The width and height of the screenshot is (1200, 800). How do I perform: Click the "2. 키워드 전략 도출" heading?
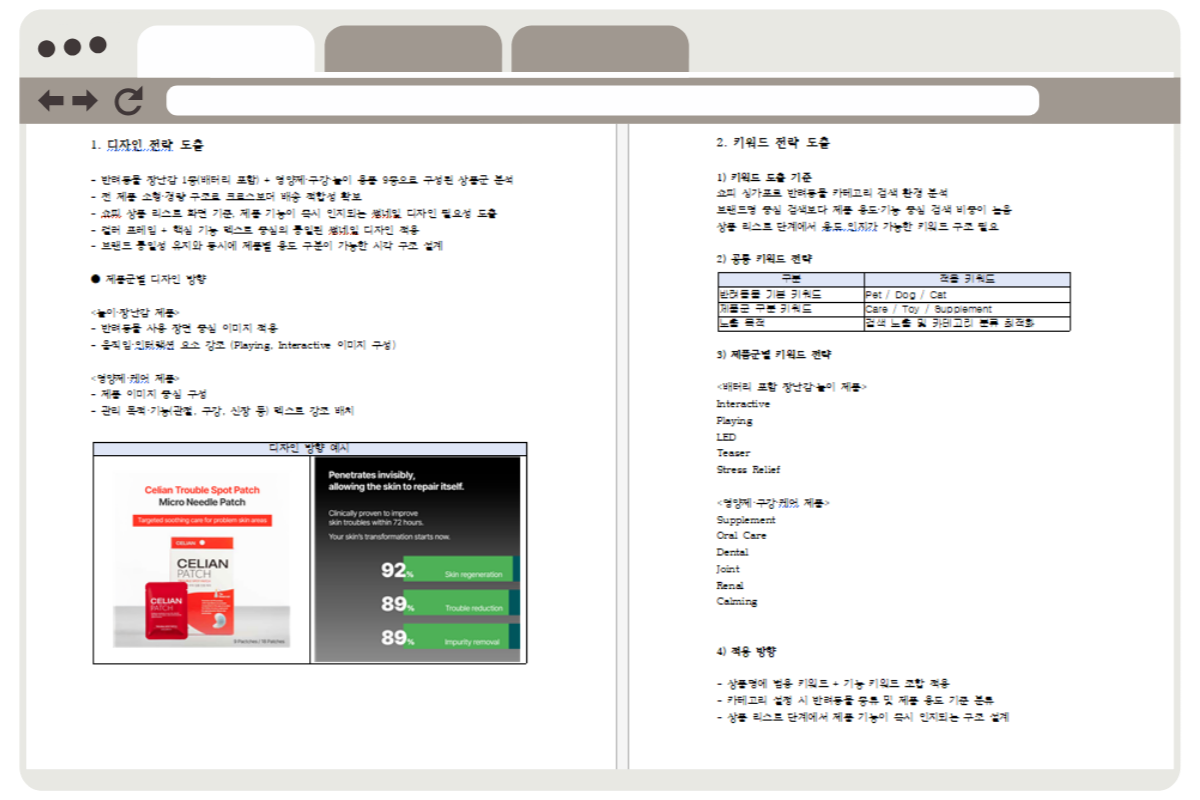pos(772,143)
